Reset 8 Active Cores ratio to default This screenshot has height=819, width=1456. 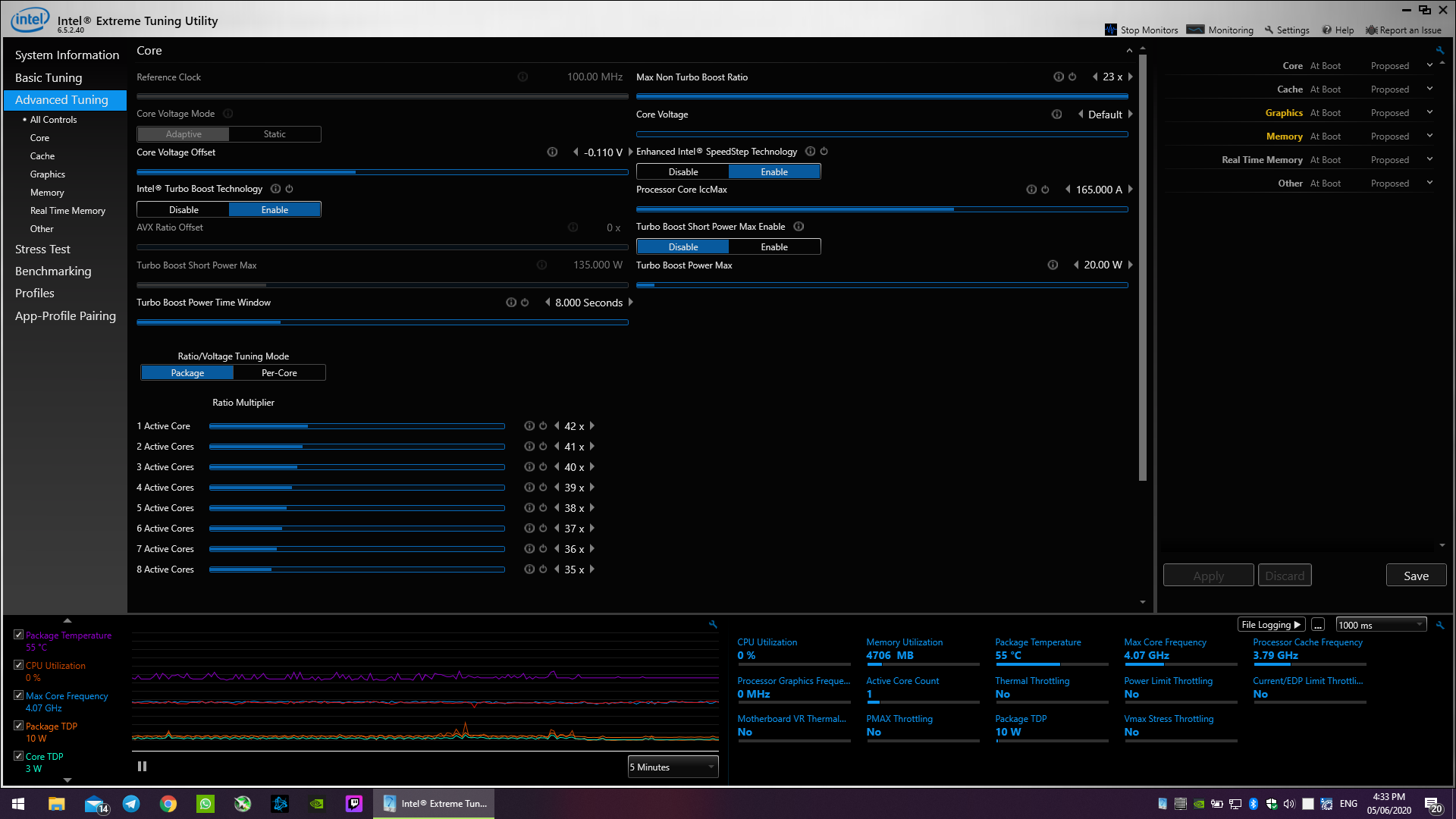pyautogui.click(x=543, y=569)
